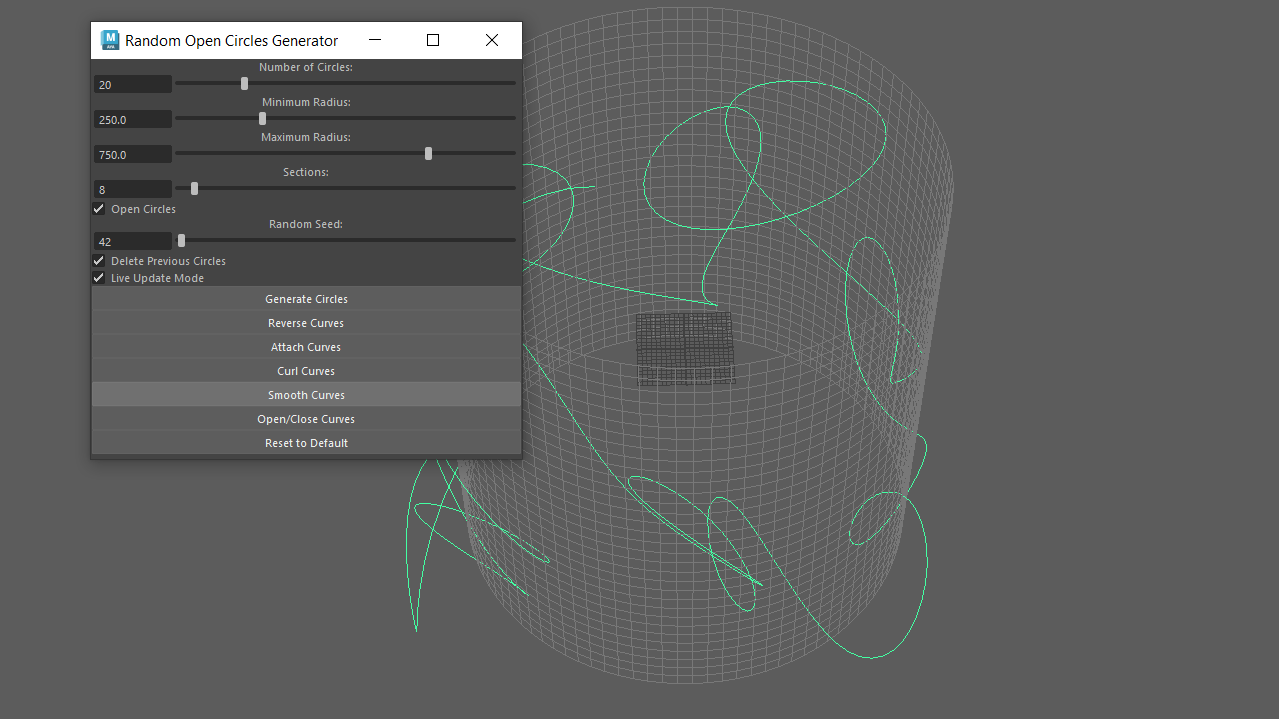Viewport: 1279px width, 719px height.
Task: Reset settings with Reset to Default
Action: click(305, 442)
